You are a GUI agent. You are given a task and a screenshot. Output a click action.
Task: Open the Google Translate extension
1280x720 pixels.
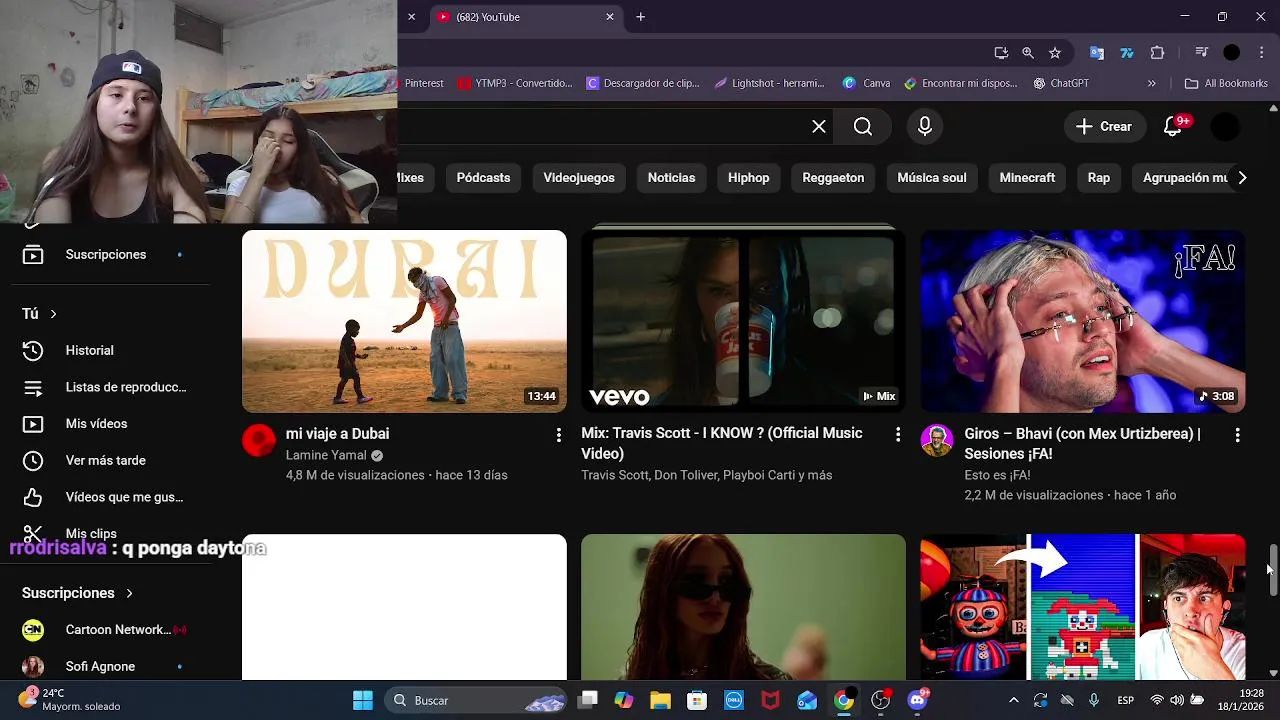click(x=1097, y=52)
